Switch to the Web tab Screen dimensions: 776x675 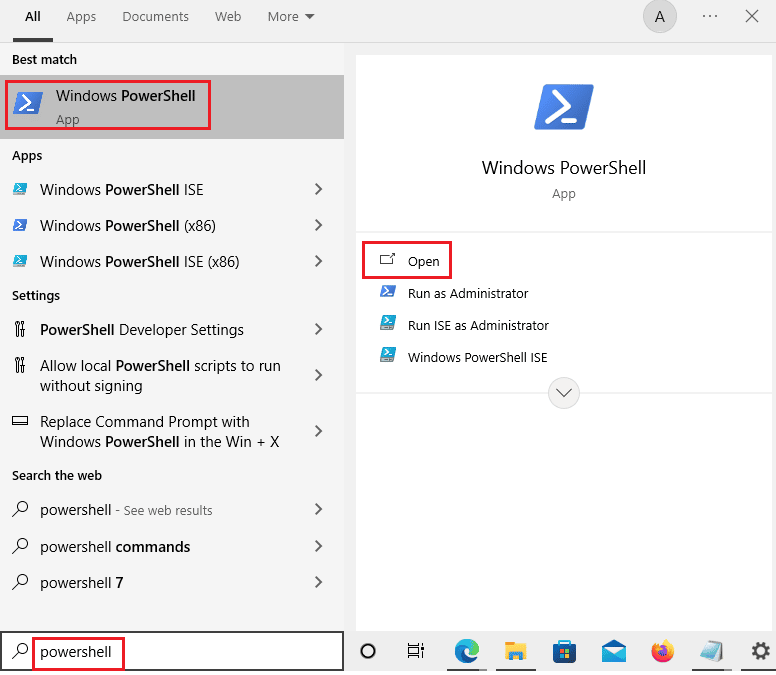tap(228, 17)
